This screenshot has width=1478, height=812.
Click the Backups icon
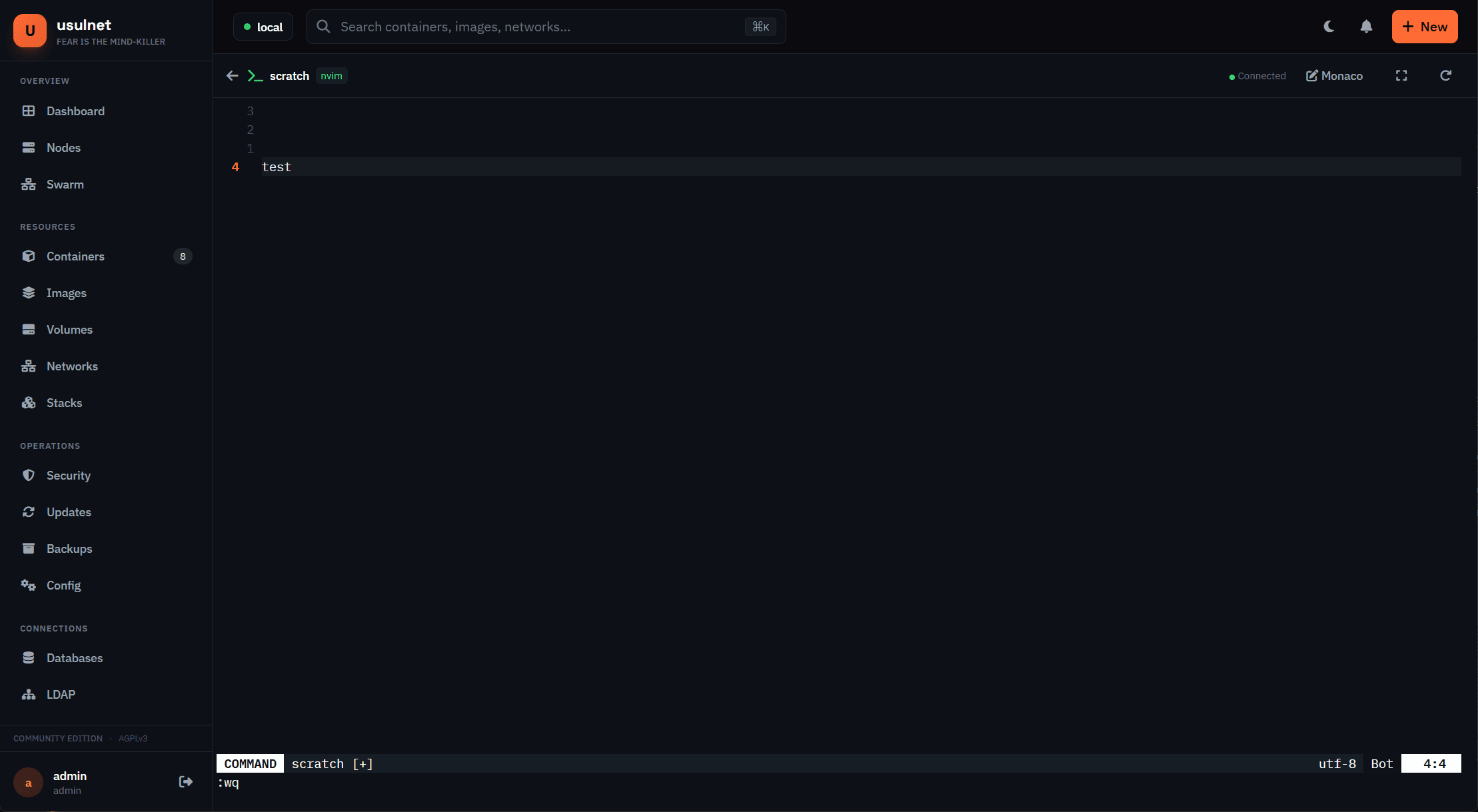[x=29, y=548]
